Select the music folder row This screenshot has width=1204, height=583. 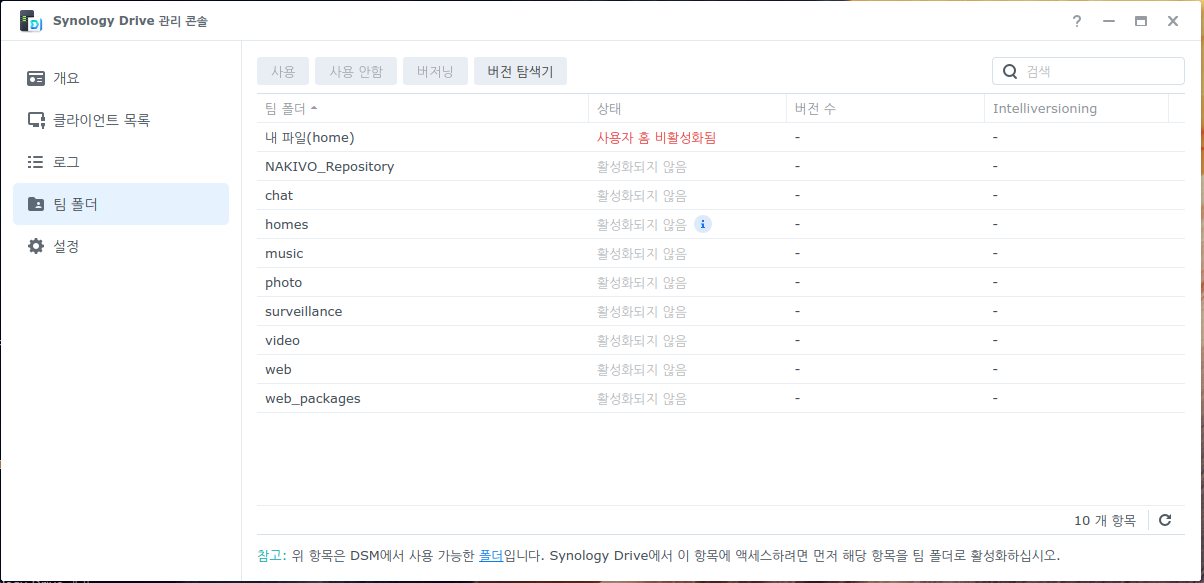tap(720, 253)
